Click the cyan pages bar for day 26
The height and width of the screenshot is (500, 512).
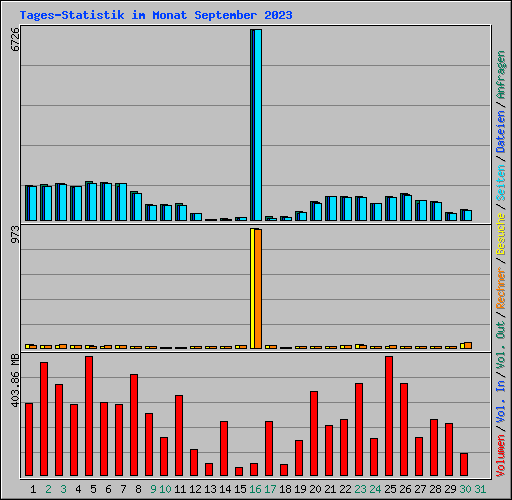408,208
